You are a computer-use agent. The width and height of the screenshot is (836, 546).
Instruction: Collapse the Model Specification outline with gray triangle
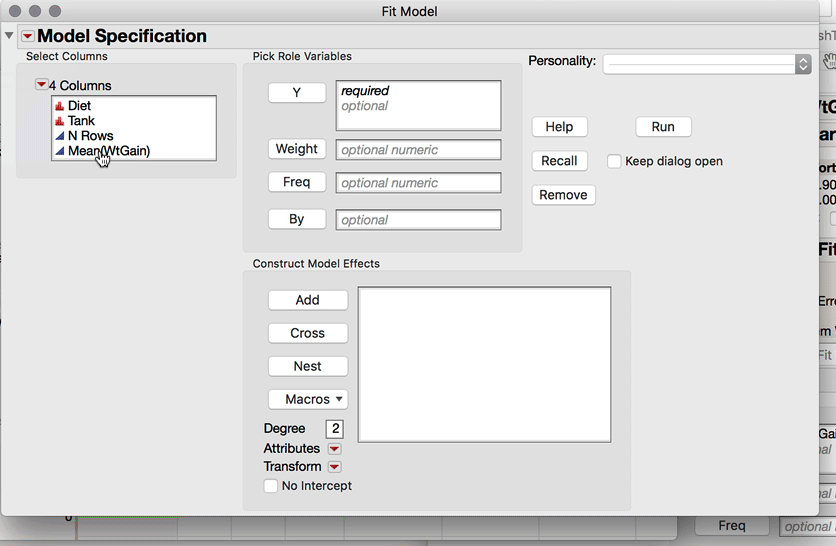pos(9,36)
